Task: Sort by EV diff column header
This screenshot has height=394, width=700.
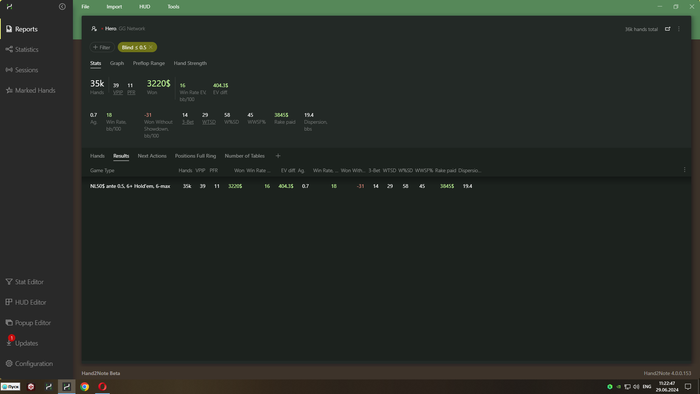Action: click(x=288, y=170)
